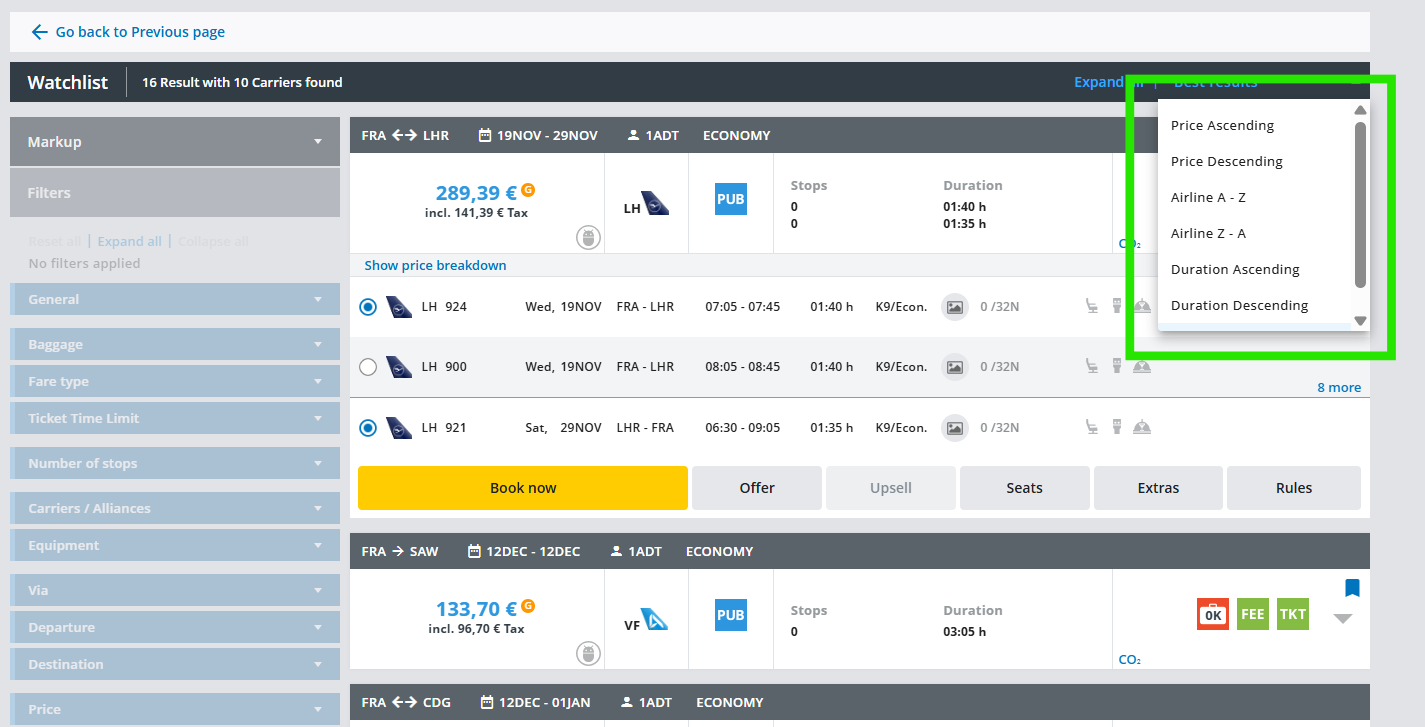
Task: Click the bookmark icon on the FRA-SAW flight
Action: (x=1352, y=588)
